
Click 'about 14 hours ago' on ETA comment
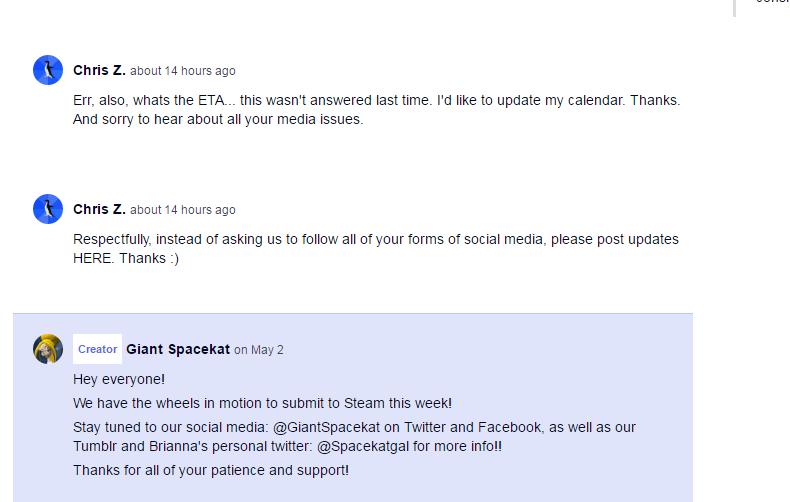(x=183, y=71)
